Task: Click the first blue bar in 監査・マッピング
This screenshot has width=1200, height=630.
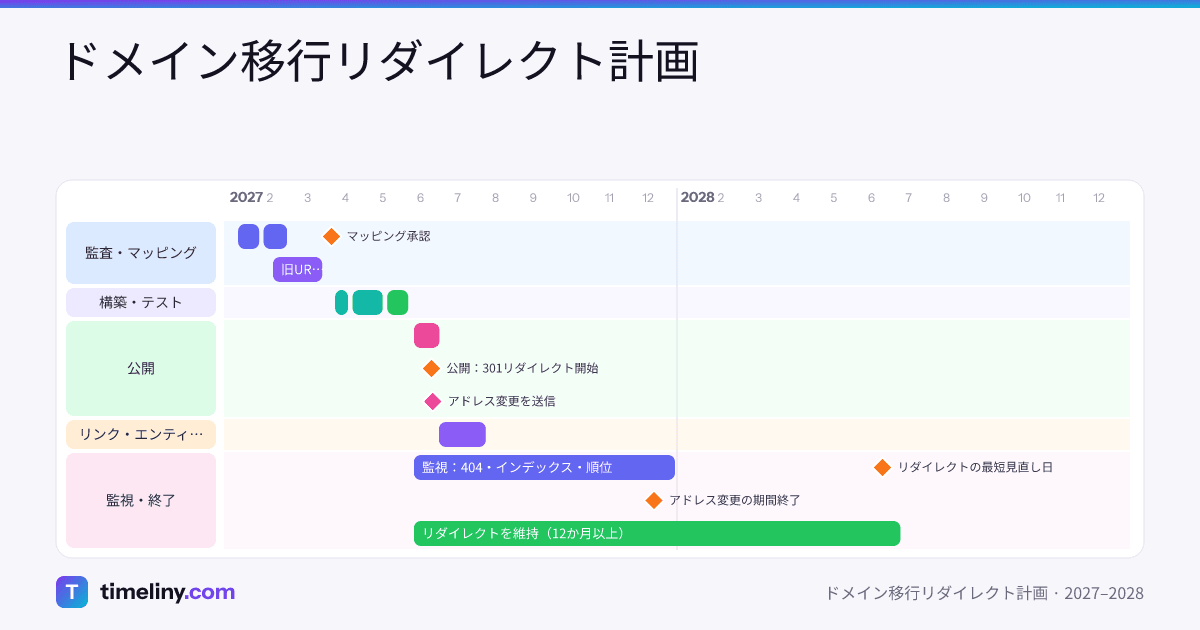Action: coord(249,236)
